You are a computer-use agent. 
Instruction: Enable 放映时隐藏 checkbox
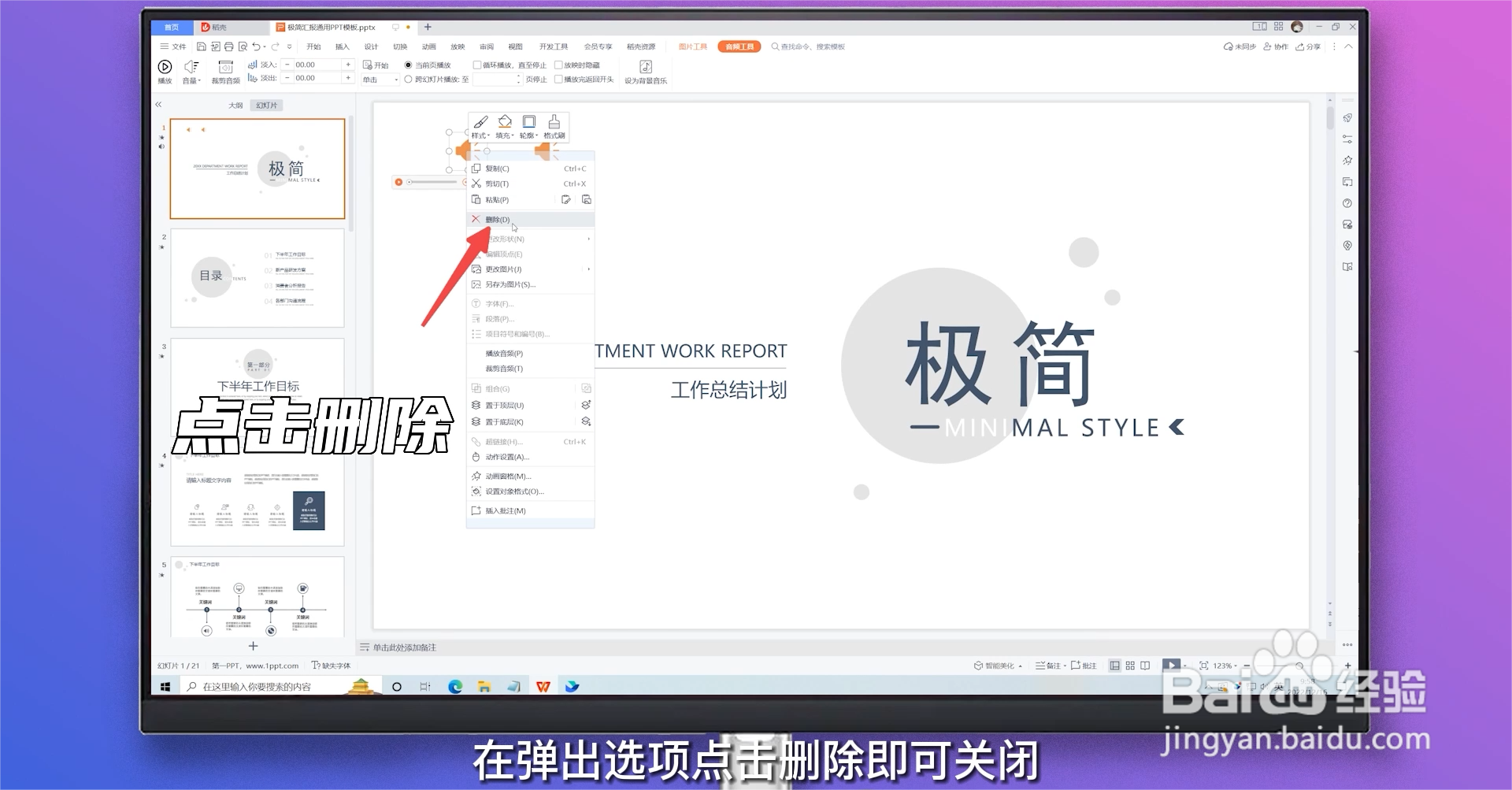558,65
